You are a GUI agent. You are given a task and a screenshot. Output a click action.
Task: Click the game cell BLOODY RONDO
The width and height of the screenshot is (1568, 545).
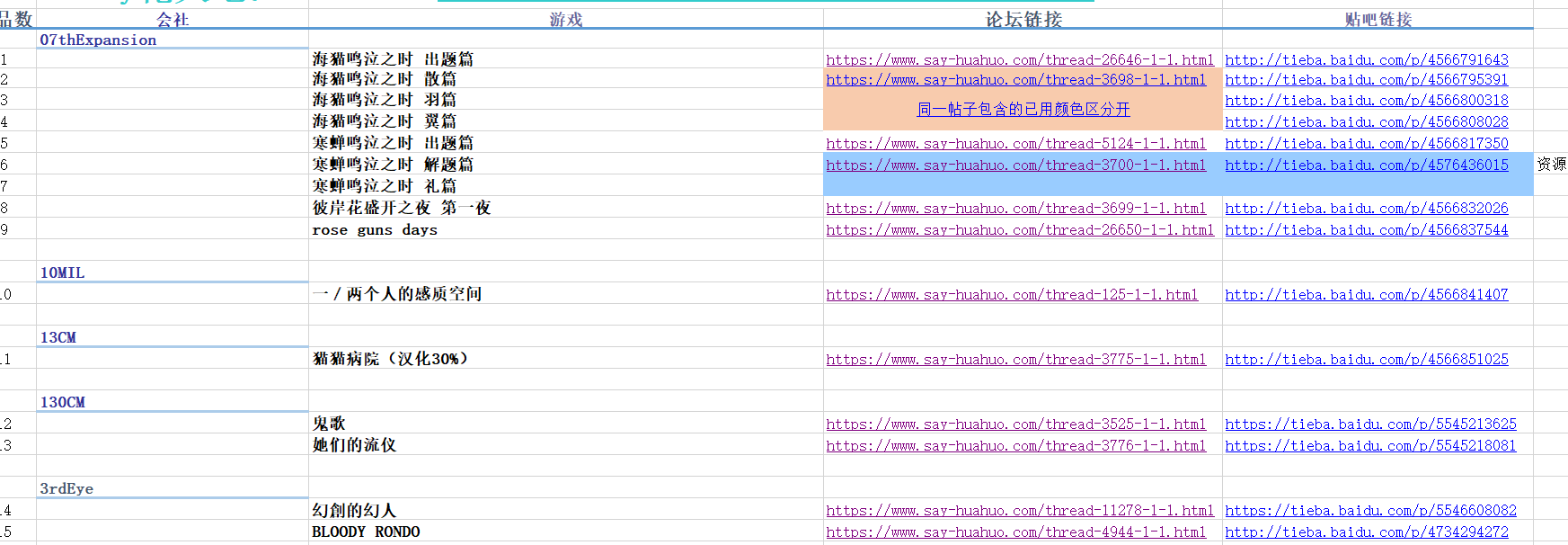[x=566, y=532]
